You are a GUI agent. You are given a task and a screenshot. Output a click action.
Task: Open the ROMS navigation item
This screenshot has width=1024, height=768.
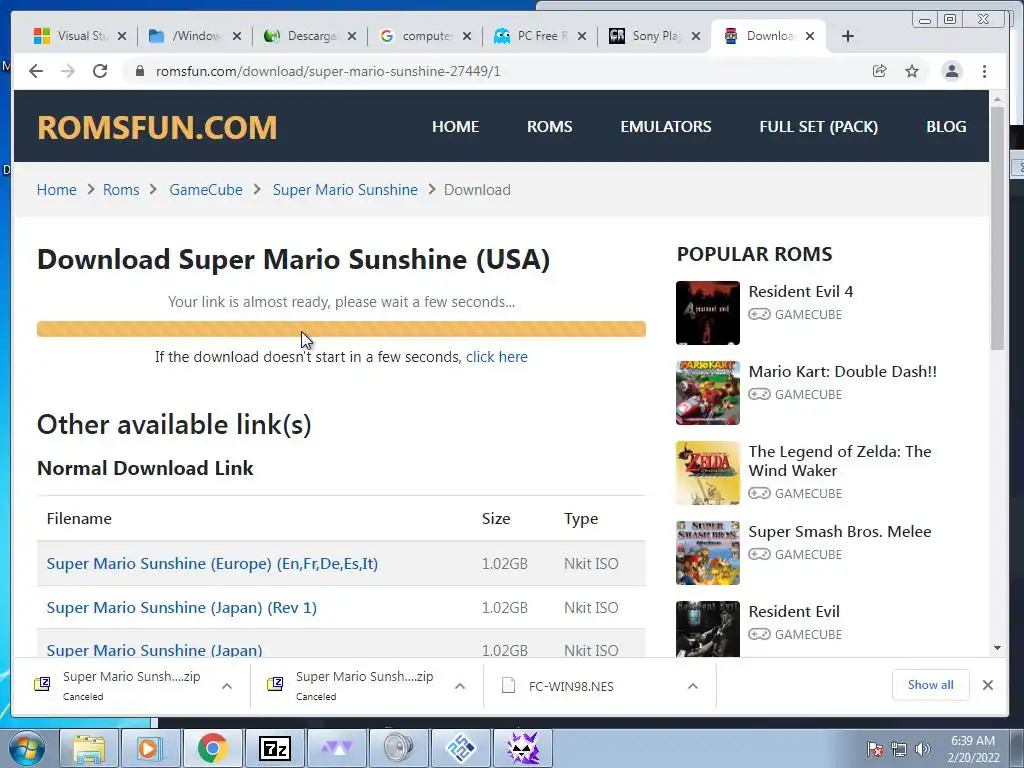coord(549,127)
